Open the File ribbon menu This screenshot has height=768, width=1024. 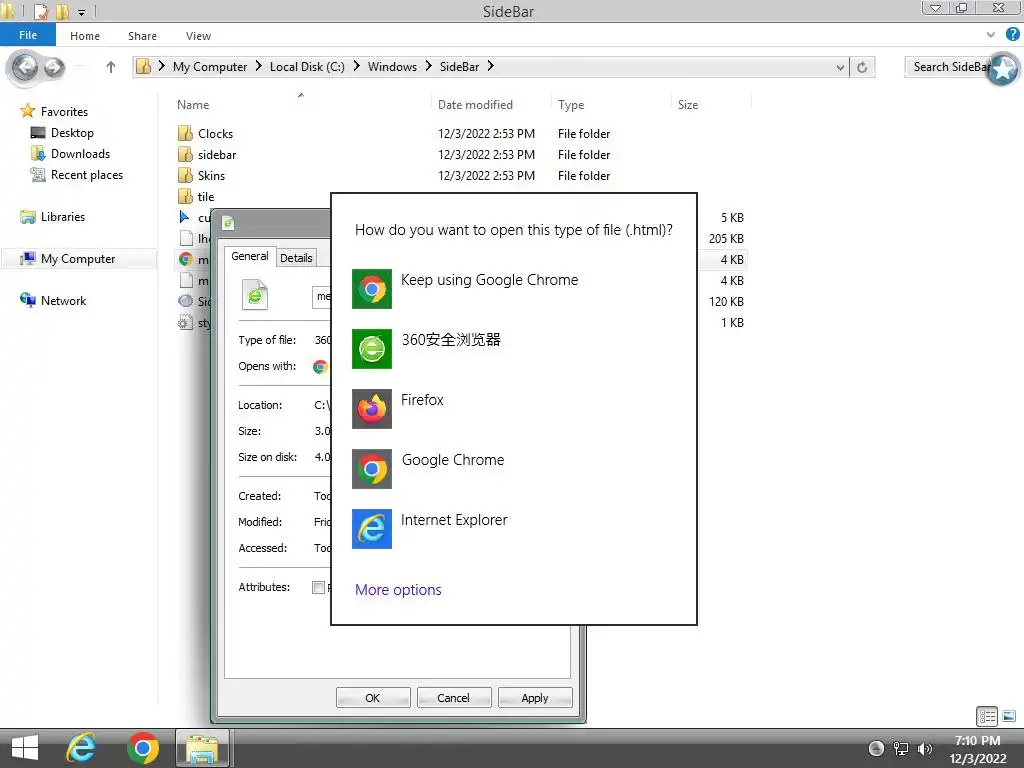coord(27,35)
